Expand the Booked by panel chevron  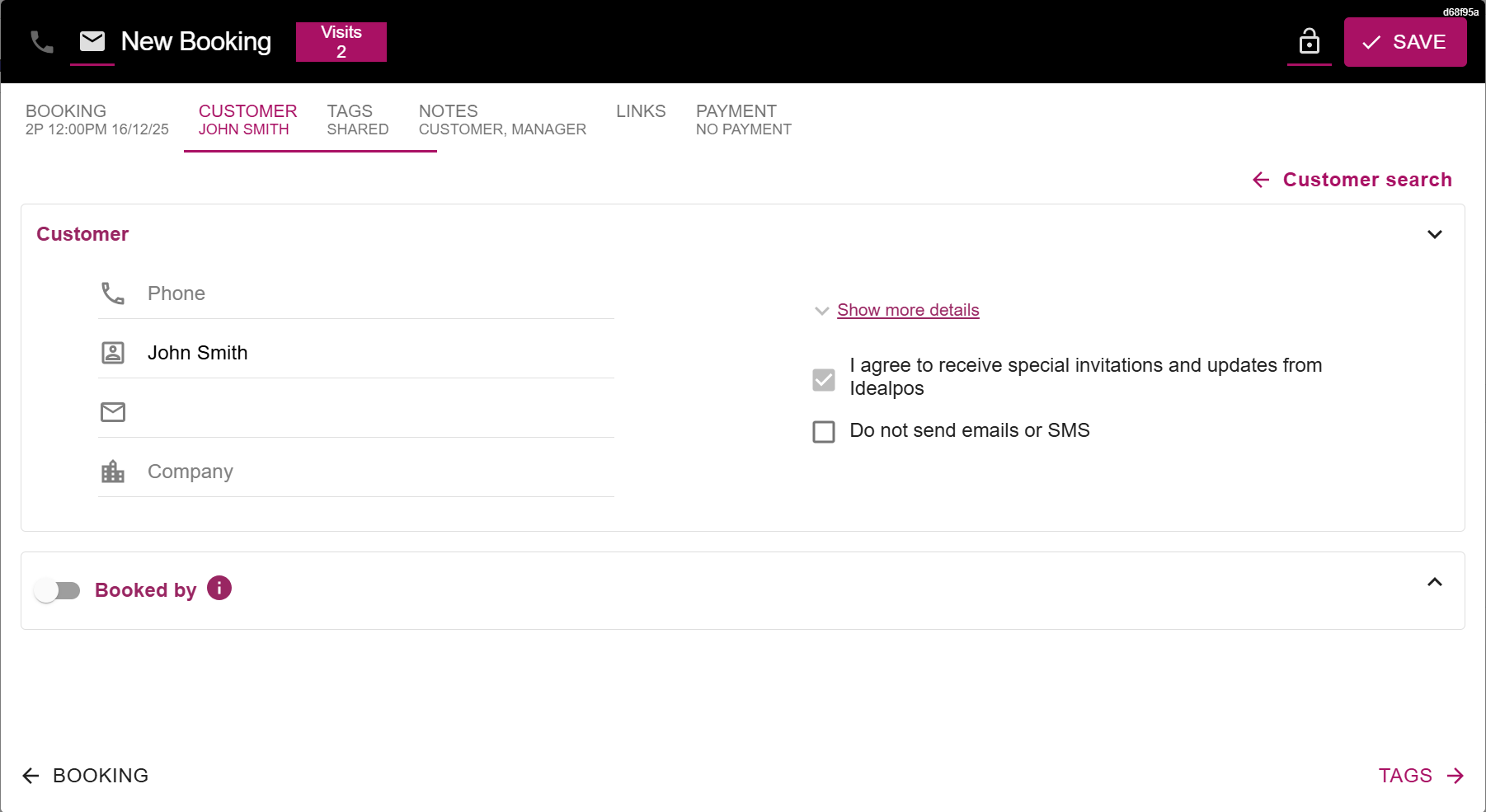click(1434, 583)
